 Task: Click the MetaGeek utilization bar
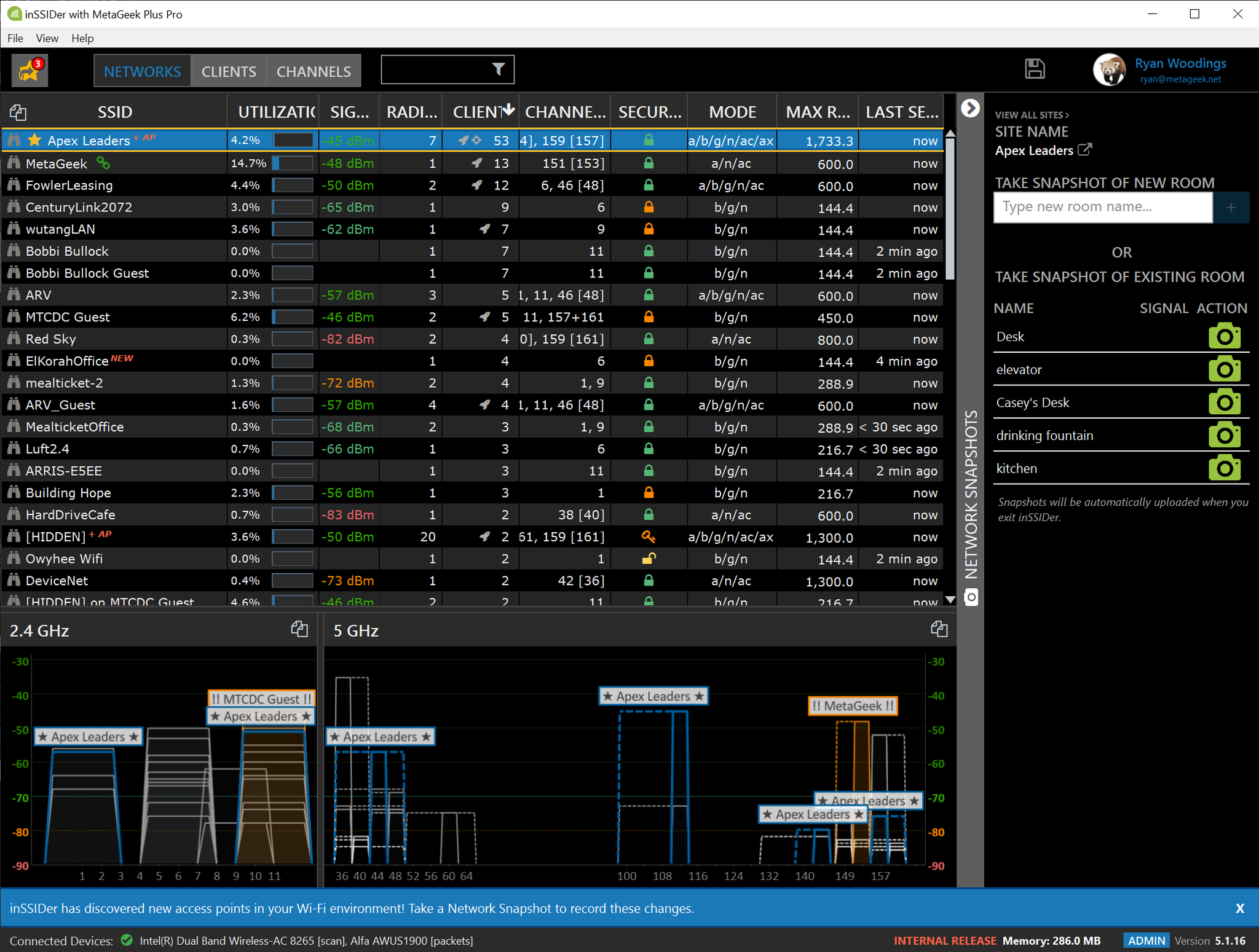tap(293, 163)
